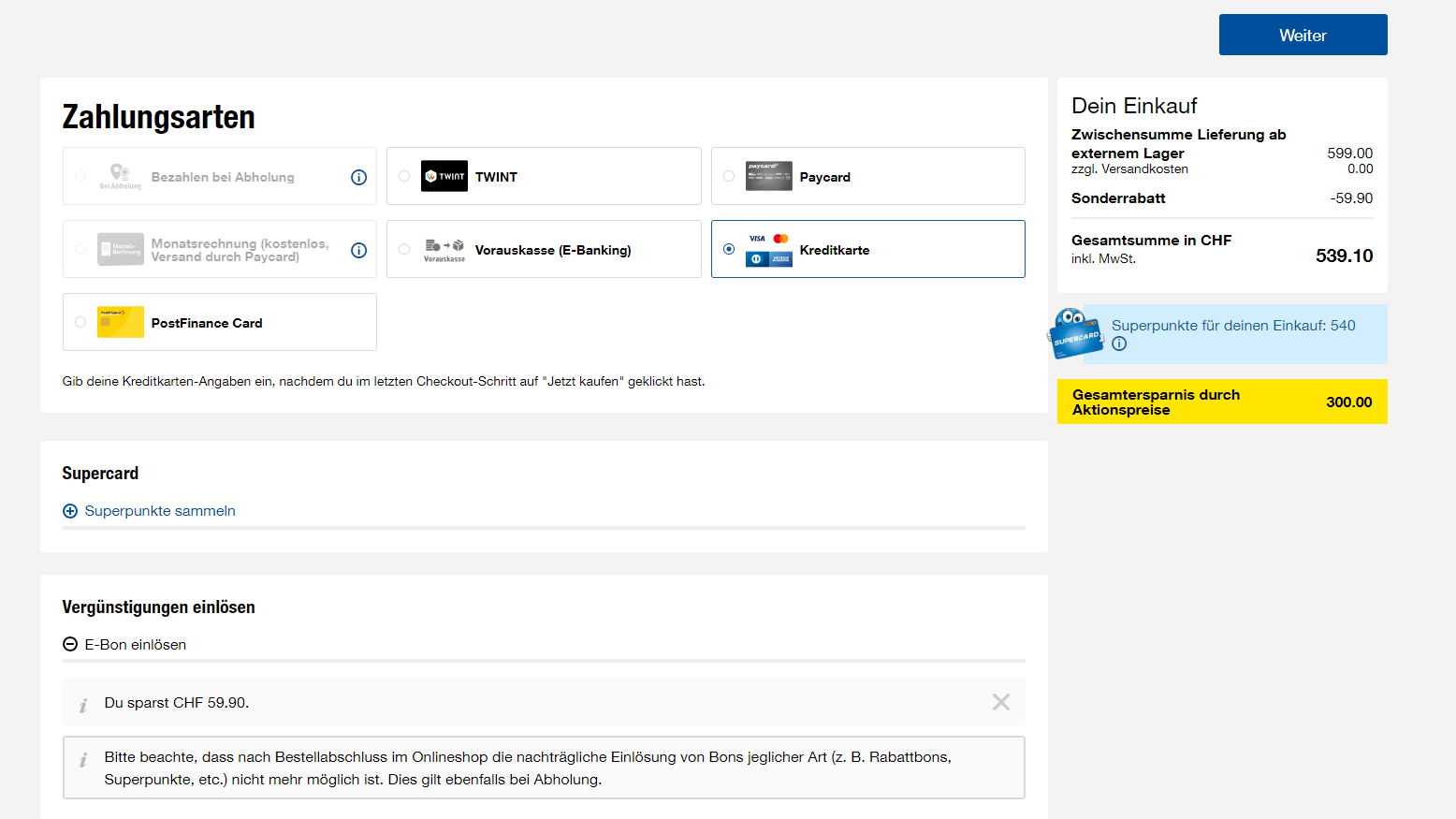Collapse the E-Bon einlösen section
The width and height of the screenshot is (1456, 819).
[x=70, y=644]
